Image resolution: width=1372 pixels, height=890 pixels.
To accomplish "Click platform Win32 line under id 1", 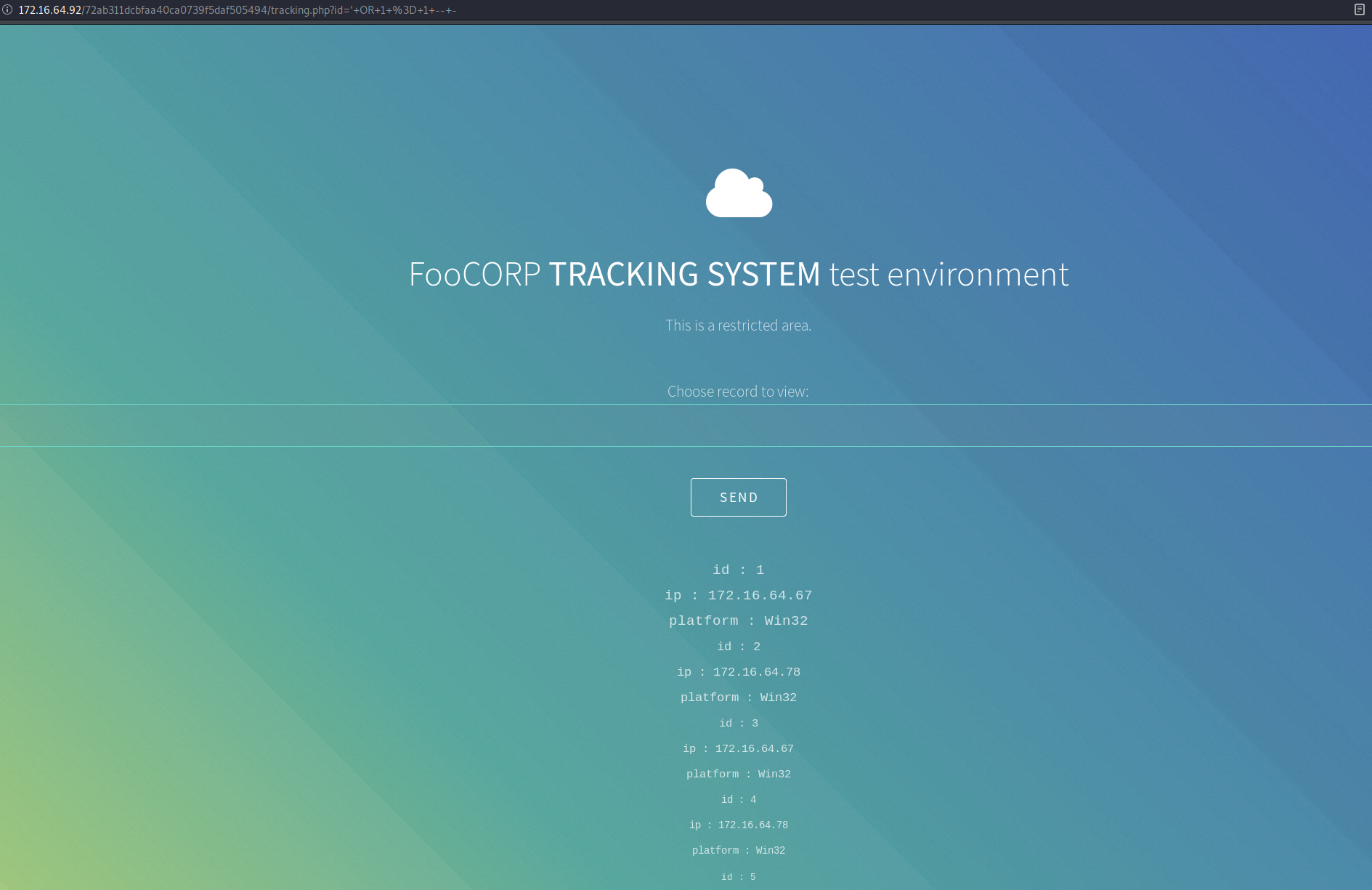I will 738,620.
